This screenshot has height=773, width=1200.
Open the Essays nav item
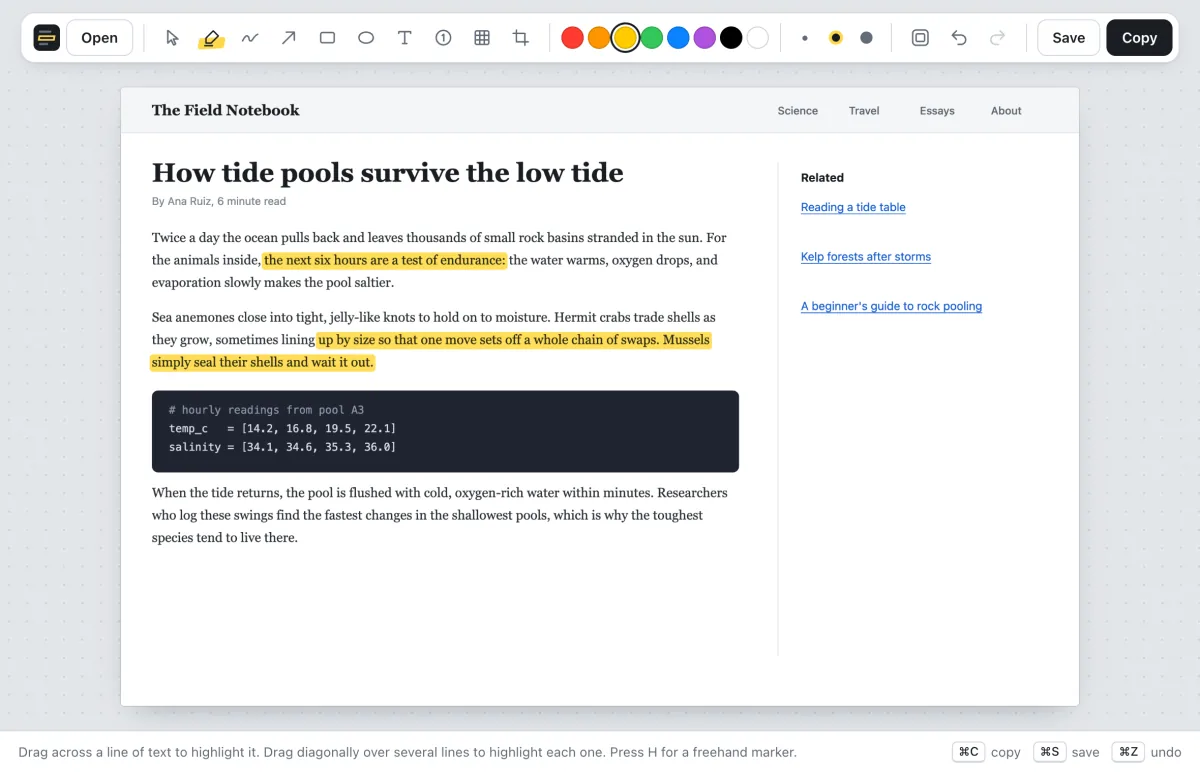click(x=937, y=111)
